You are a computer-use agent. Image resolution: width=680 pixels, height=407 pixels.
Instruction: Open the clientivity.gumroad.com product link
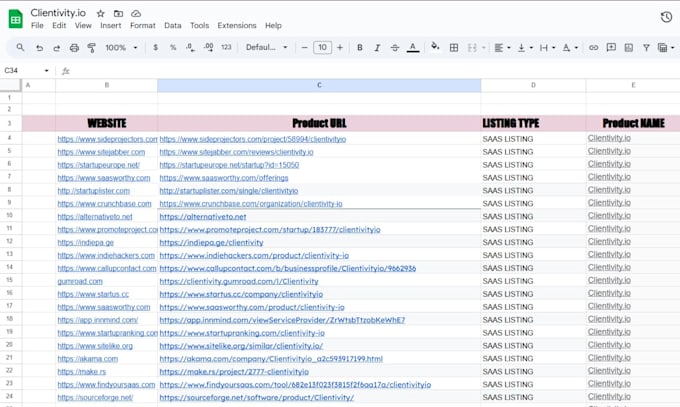239,281
